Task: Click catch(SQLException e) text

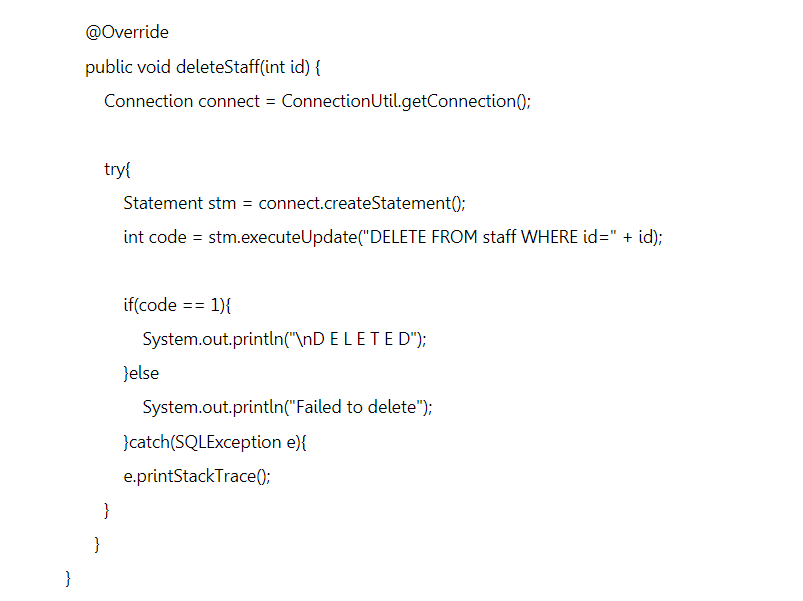Action: [215, 442]
